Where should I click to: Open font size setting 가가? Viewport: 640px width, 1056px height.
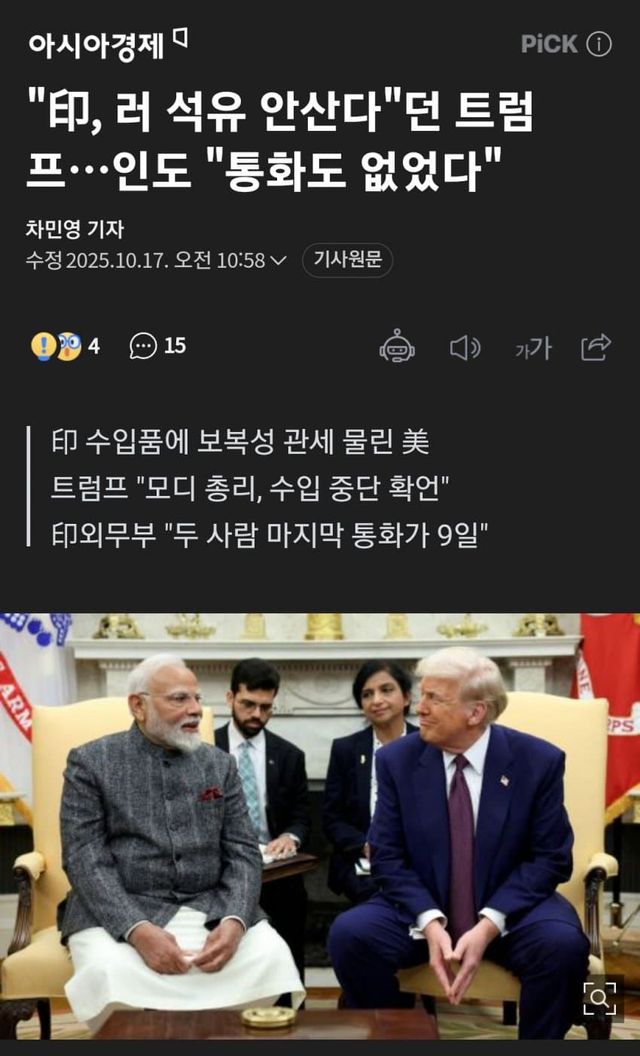[533, 348]
